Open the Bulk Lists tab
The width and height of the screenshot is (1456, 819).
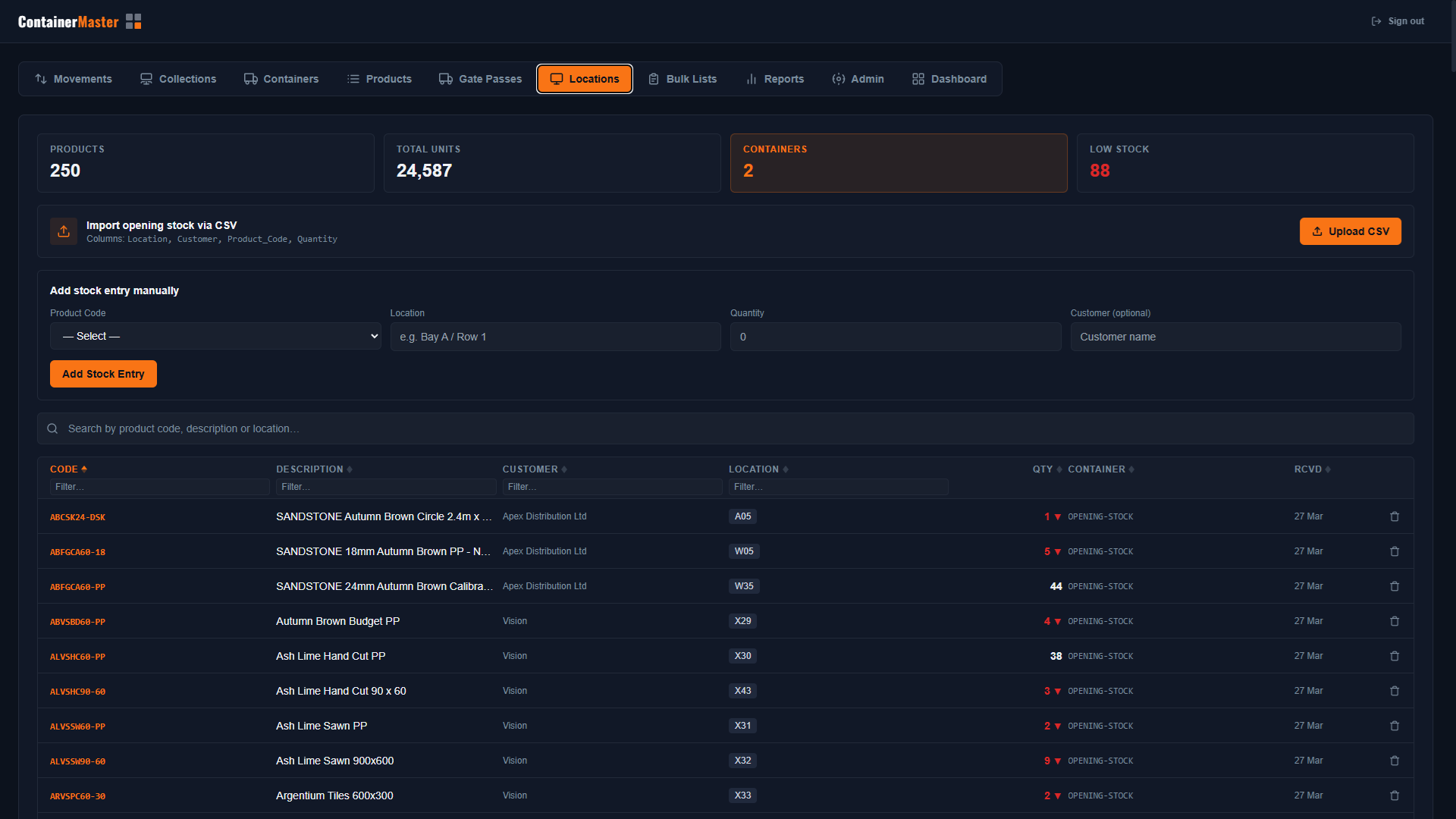682,79
